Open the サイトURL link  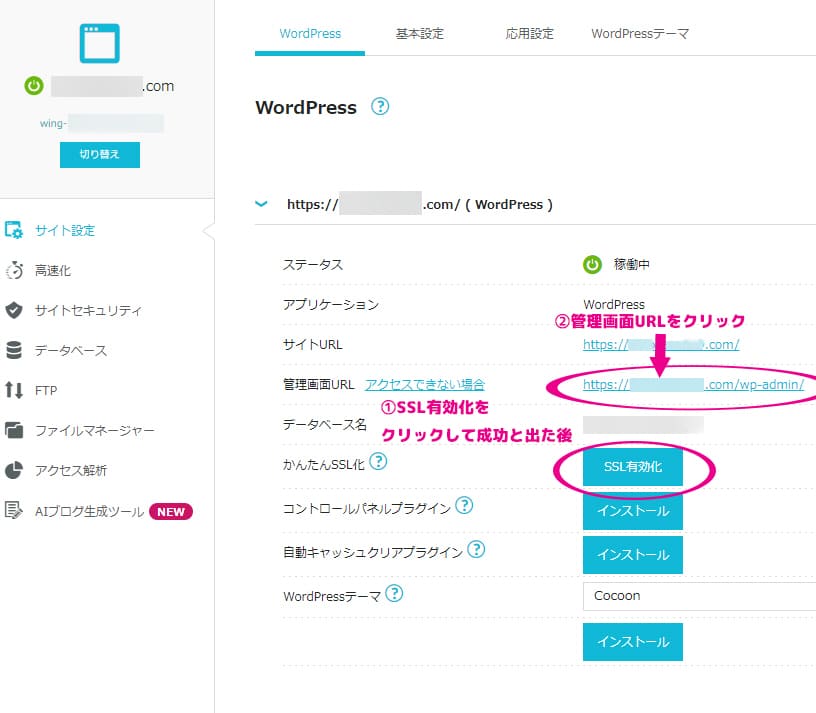click(x=661, y=345)
